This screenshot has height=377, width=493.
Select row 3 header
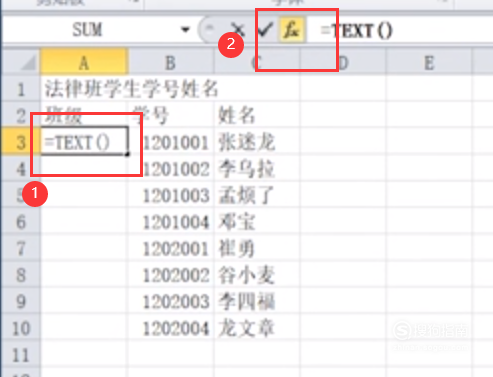(21, 142)
